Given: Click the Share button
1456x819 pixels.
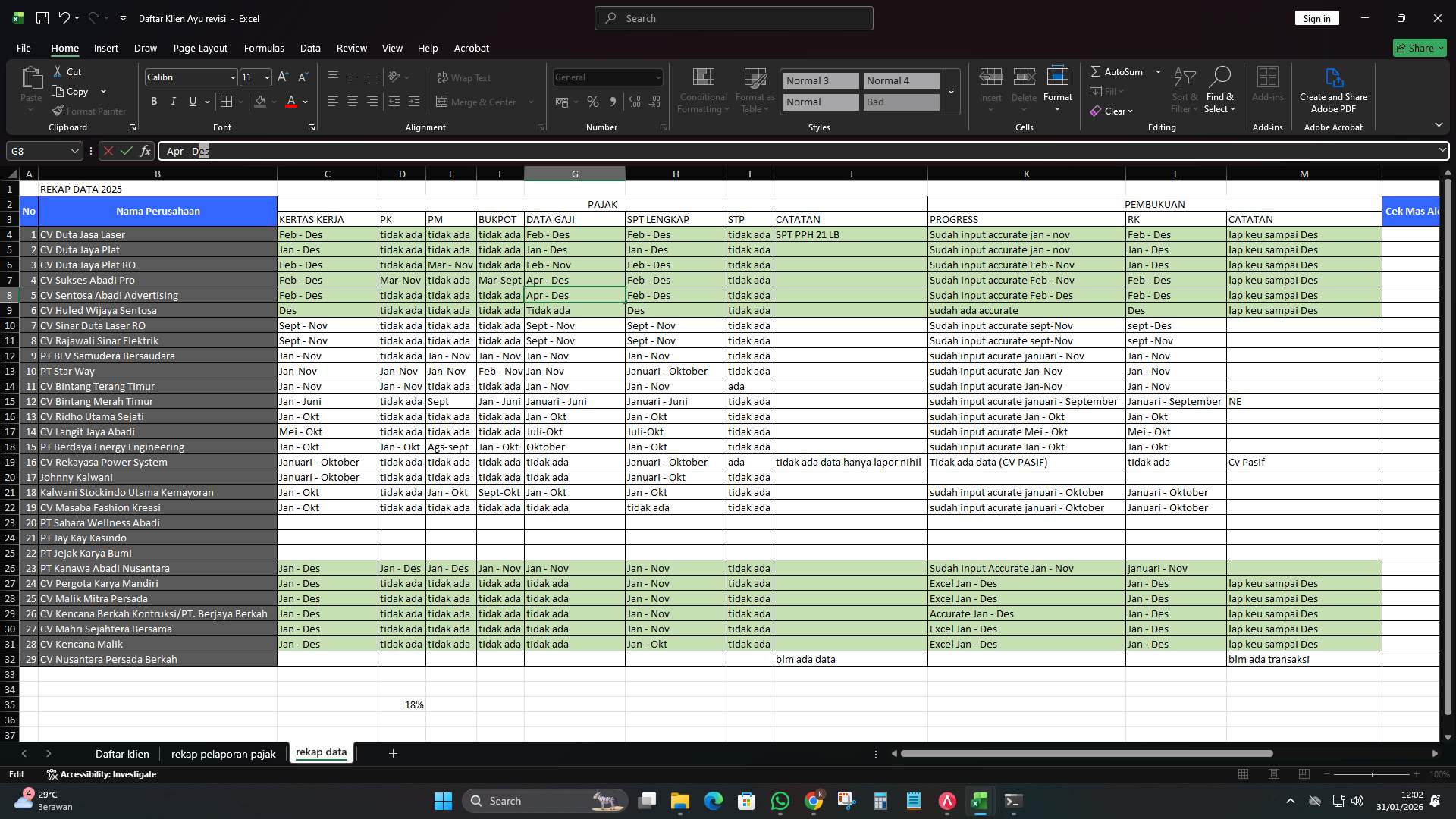Looking at the screenshot, I should [x=1419, y=48].
